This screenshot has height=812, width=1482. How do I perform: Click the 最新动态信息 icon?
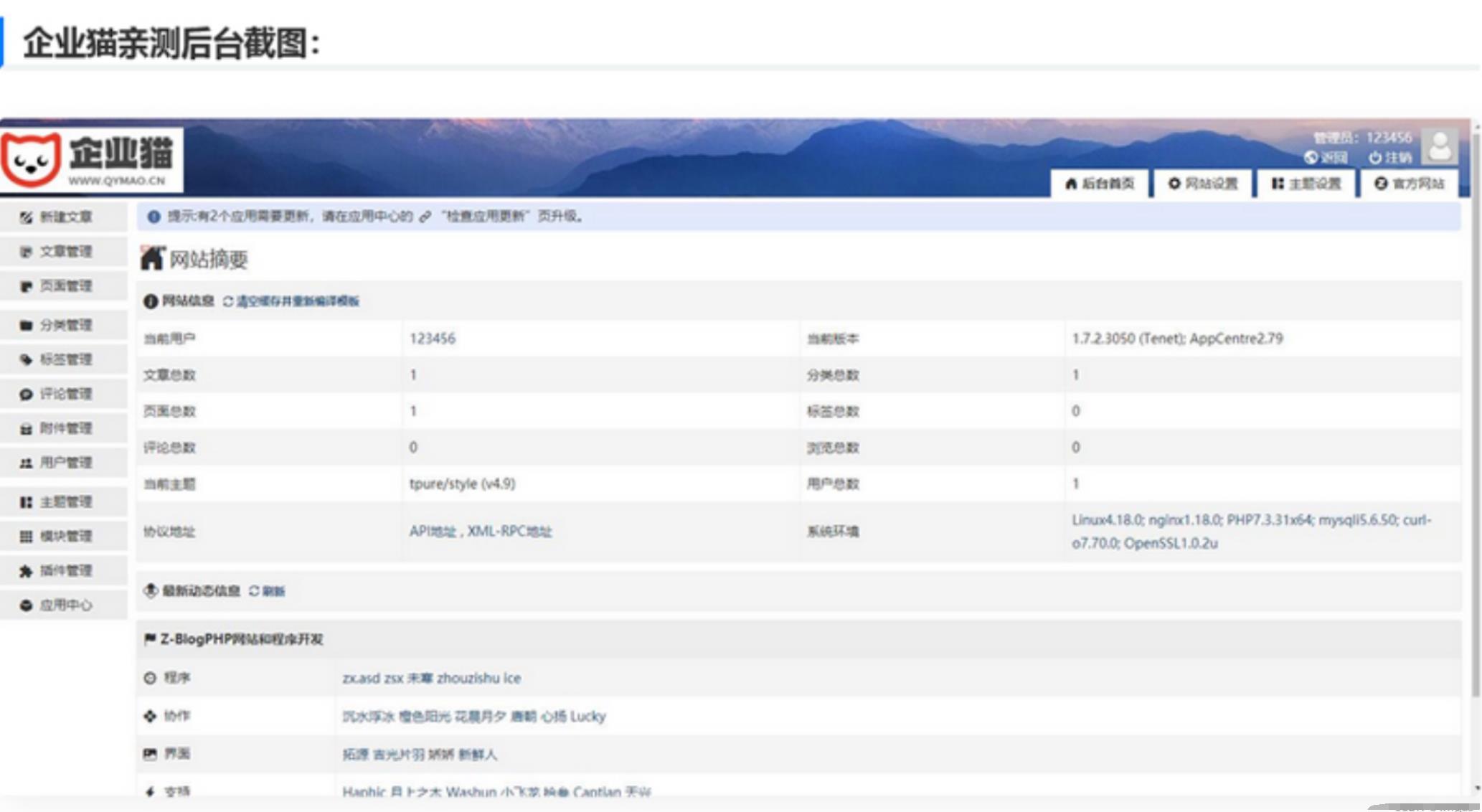click(150, 590)
